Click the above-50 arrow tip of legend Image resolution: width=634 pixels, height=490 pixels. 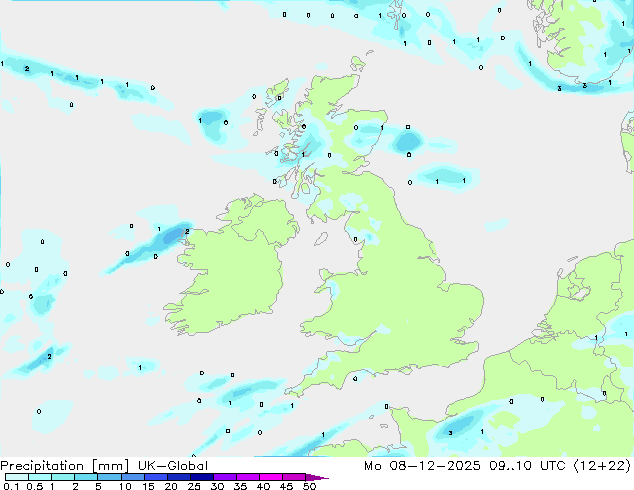pyautogui.click(x=317, y=477)
